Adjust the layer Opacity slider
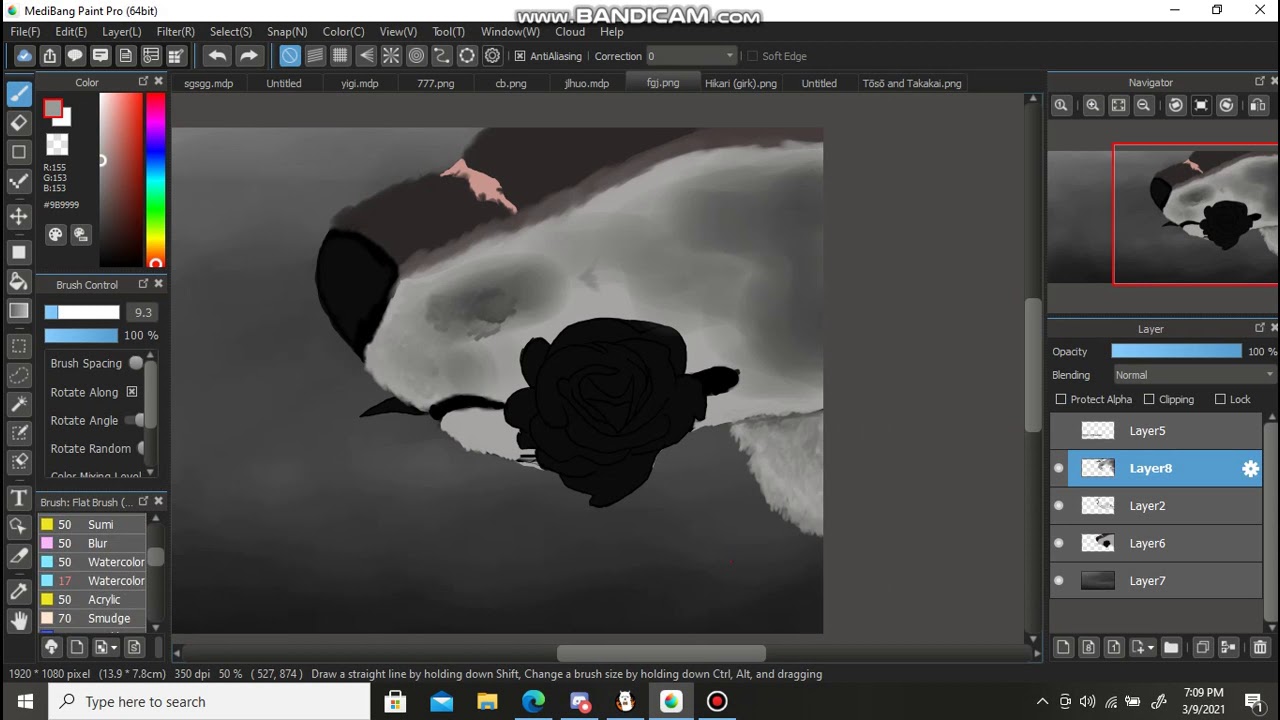 (1176, 351)
